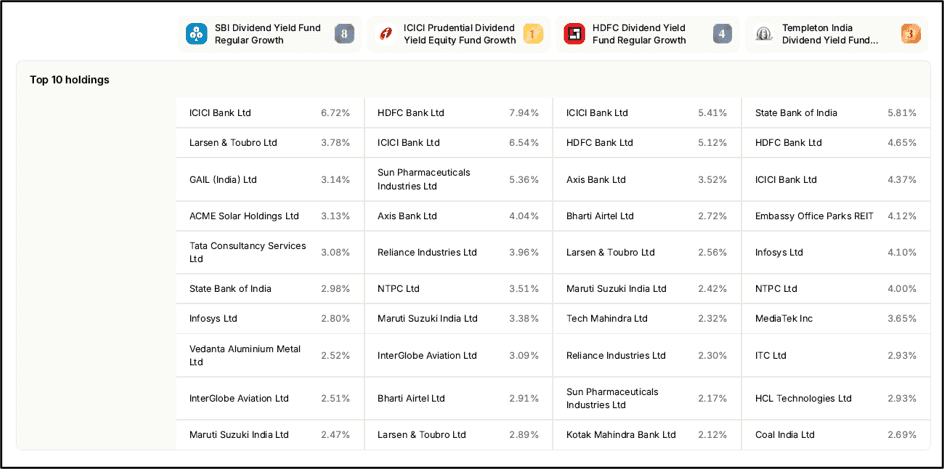
Task: Click the rank 8 badge on SBI fund
Action: click(x=344, y=34)
